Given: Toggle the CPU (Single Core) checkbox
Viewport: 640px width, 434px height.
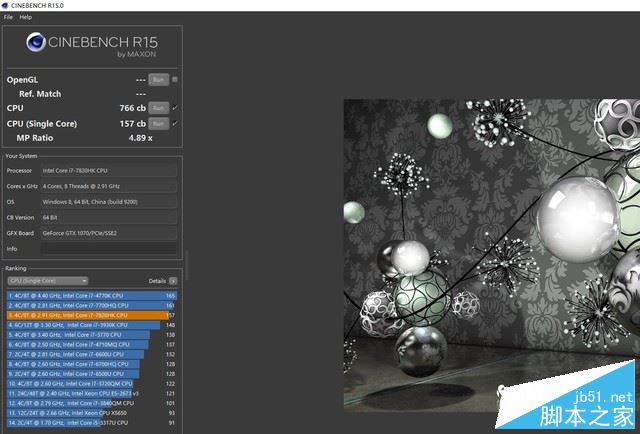Looking at the screenshot, I should tap(175, 123).
